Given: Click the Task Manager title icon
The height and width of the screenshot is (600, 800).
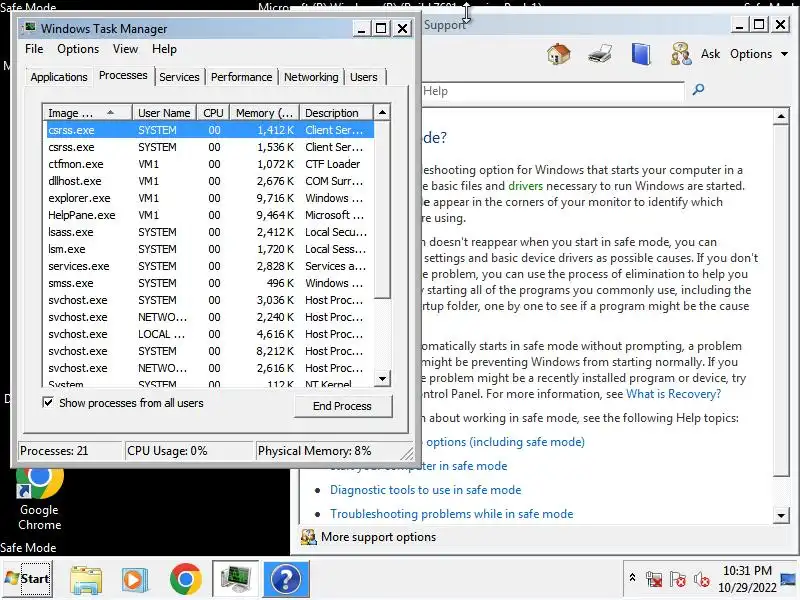Looking at the screenshot, I should pos(31,28).
